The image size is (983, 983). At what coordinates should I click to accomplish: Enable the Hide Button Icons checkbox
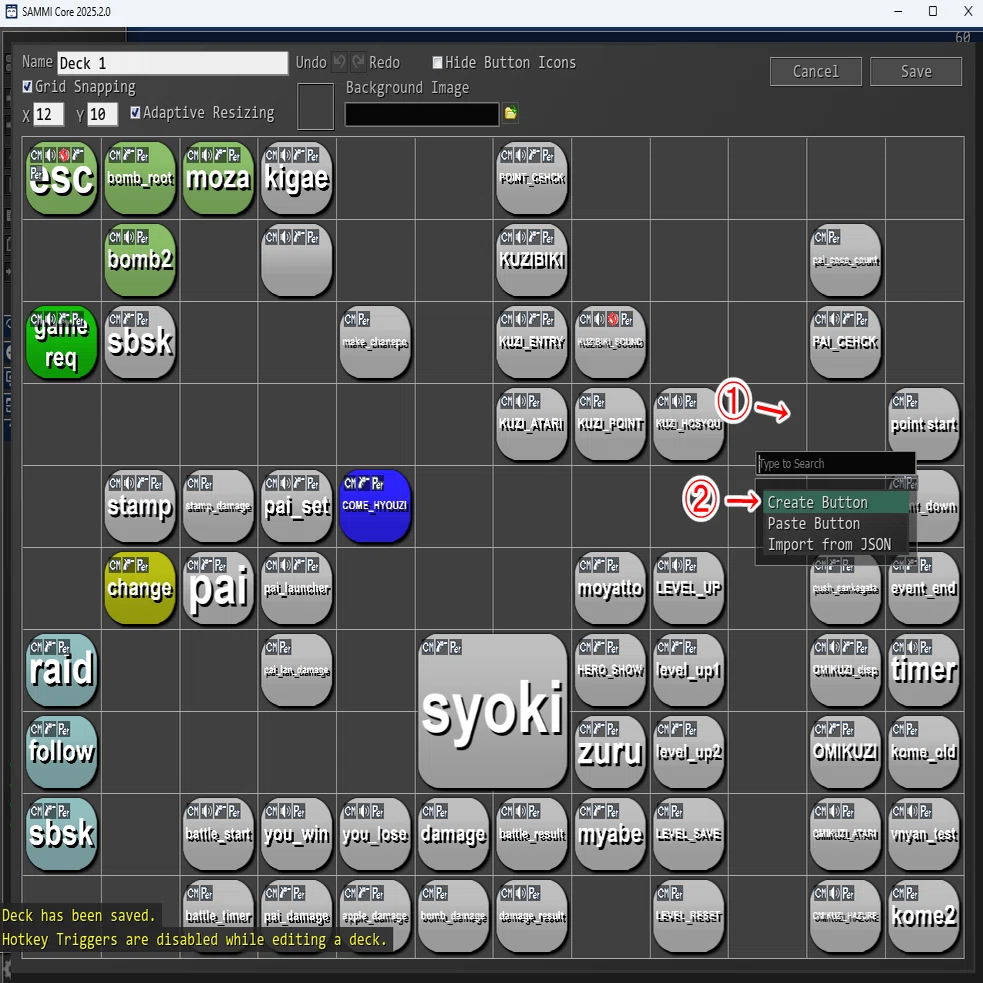point(438,63)
